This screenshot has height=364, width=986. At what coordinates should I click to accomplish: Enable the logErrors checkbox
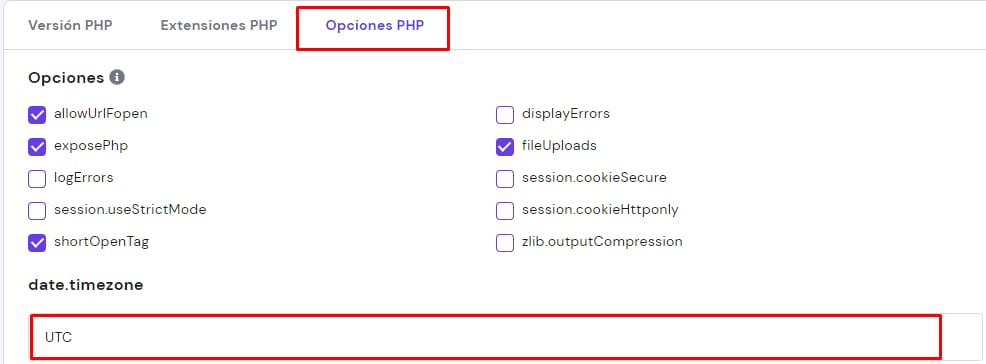pyautogui.click(x=37, y=179)
